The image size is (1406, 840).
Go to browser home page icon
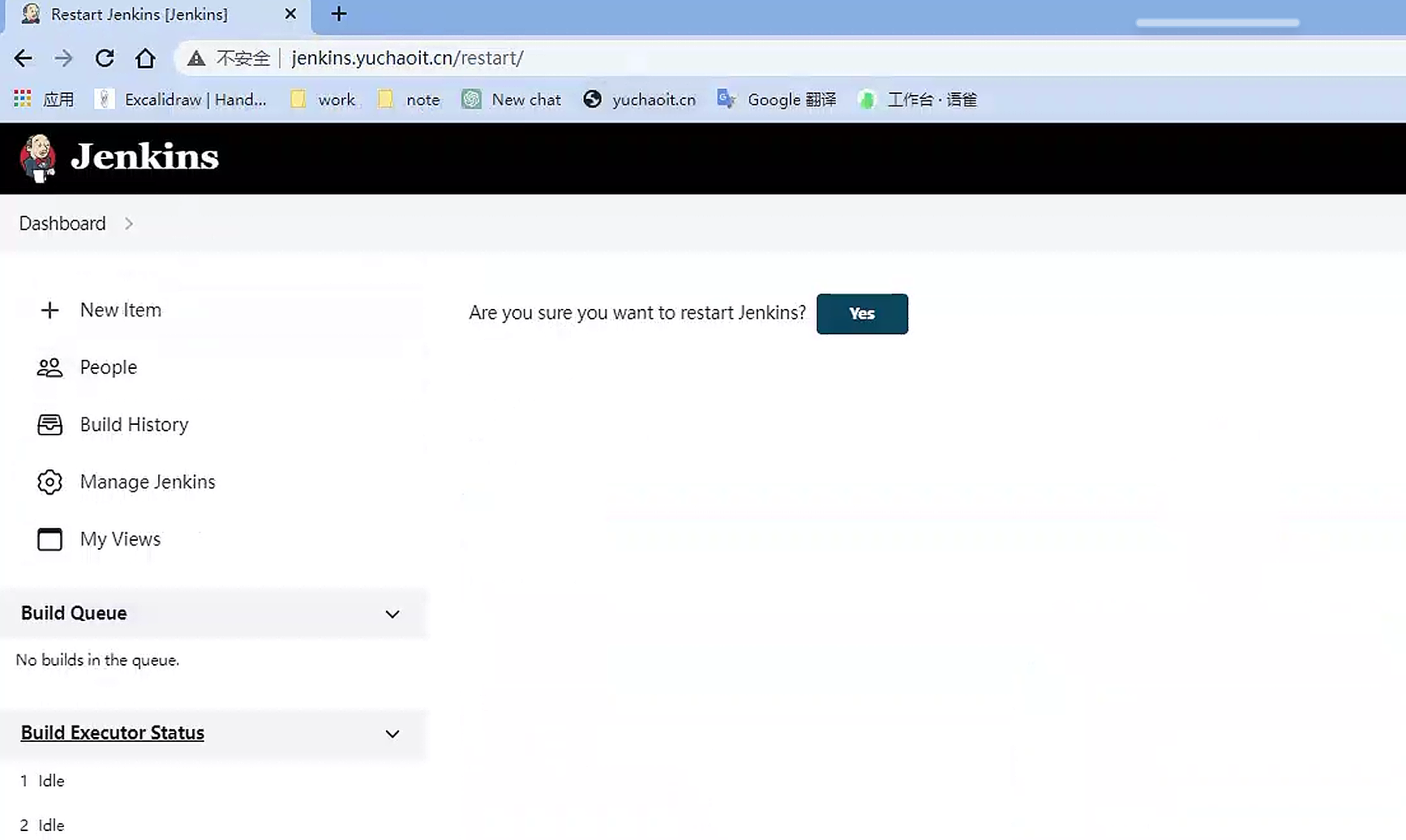(x=145, y=58)
